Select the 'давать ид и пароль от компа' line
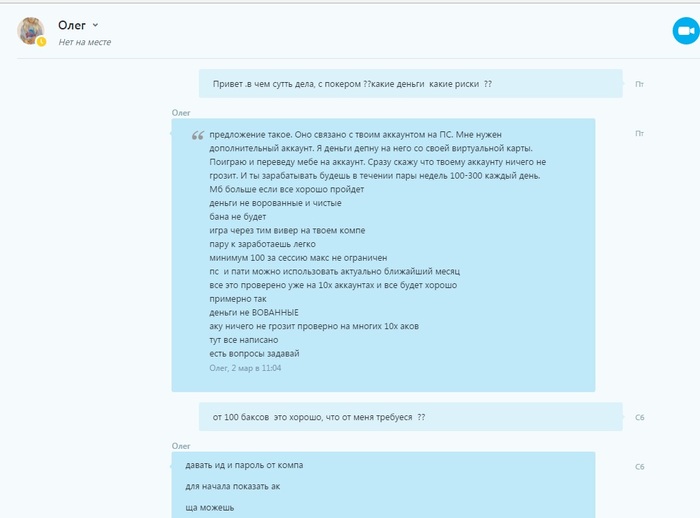Image resolution: width=700 pixels, height=518 pixels. click(244, 465)
